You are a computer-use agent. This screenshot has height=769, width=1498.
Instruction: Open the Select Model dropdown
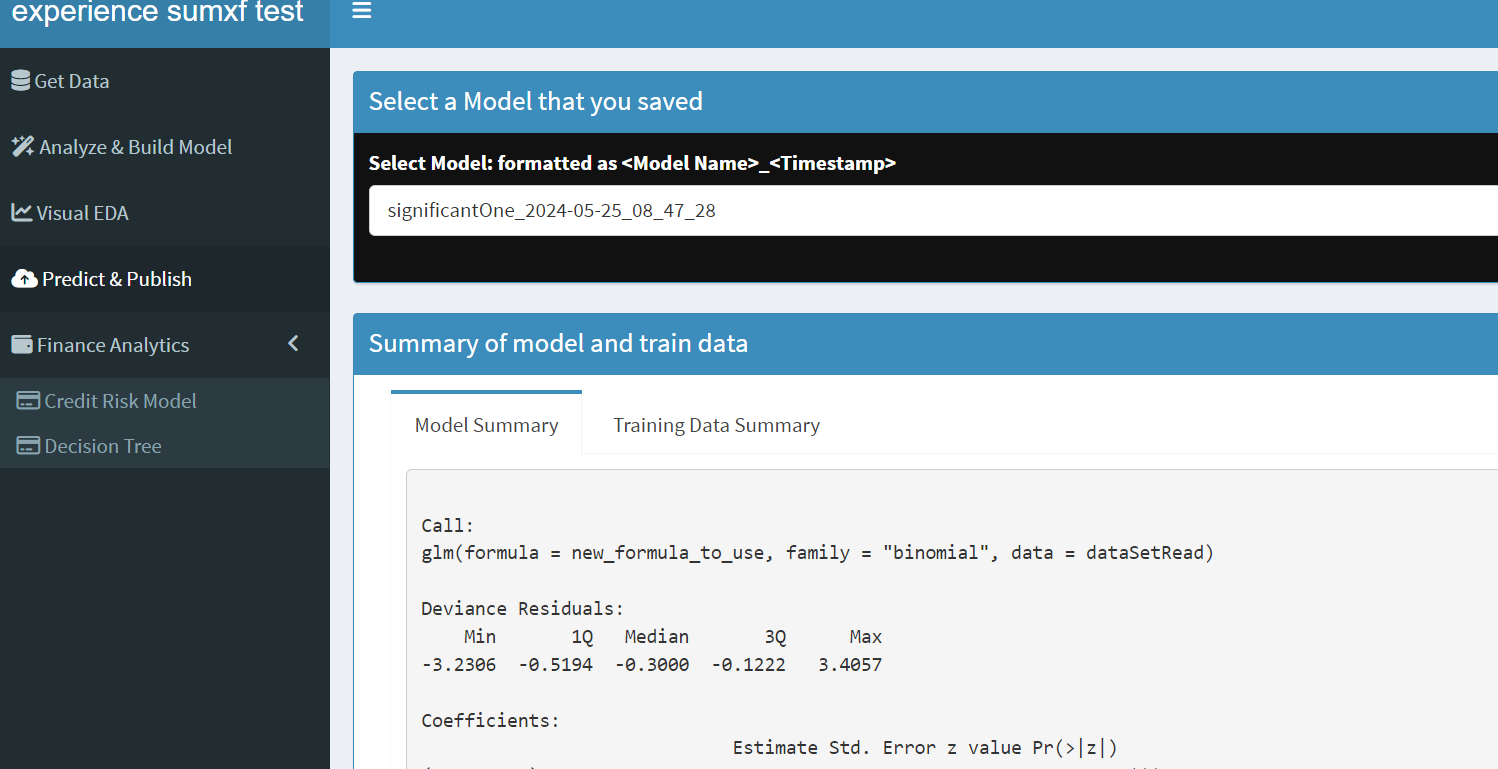point(933,211)
